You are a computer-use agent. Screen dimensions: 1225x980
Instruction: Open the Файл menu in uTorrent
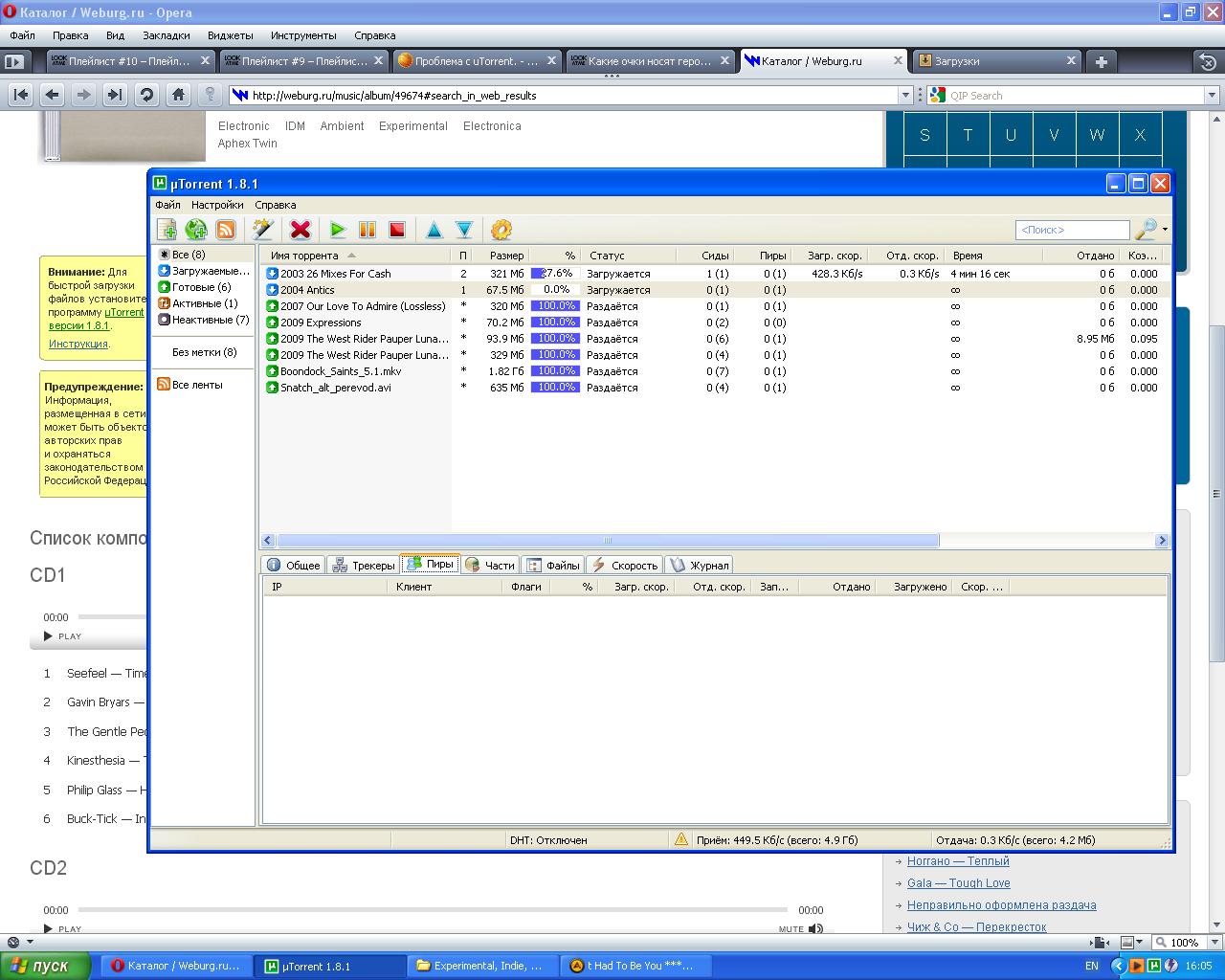(167, 205)
